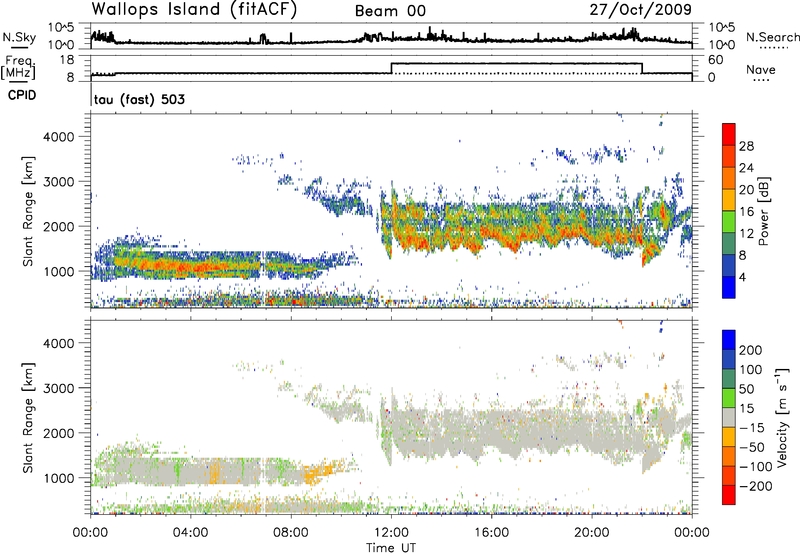Pick the blue top segment of Velocity colorbar

[x=729, y=340]
